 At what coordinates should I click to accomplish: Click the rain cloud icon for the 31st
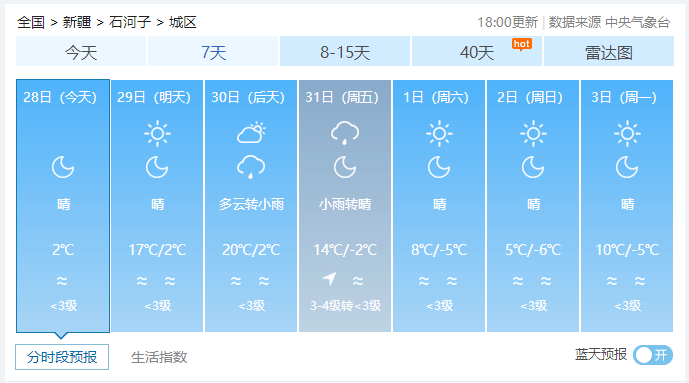coord(345,133)
